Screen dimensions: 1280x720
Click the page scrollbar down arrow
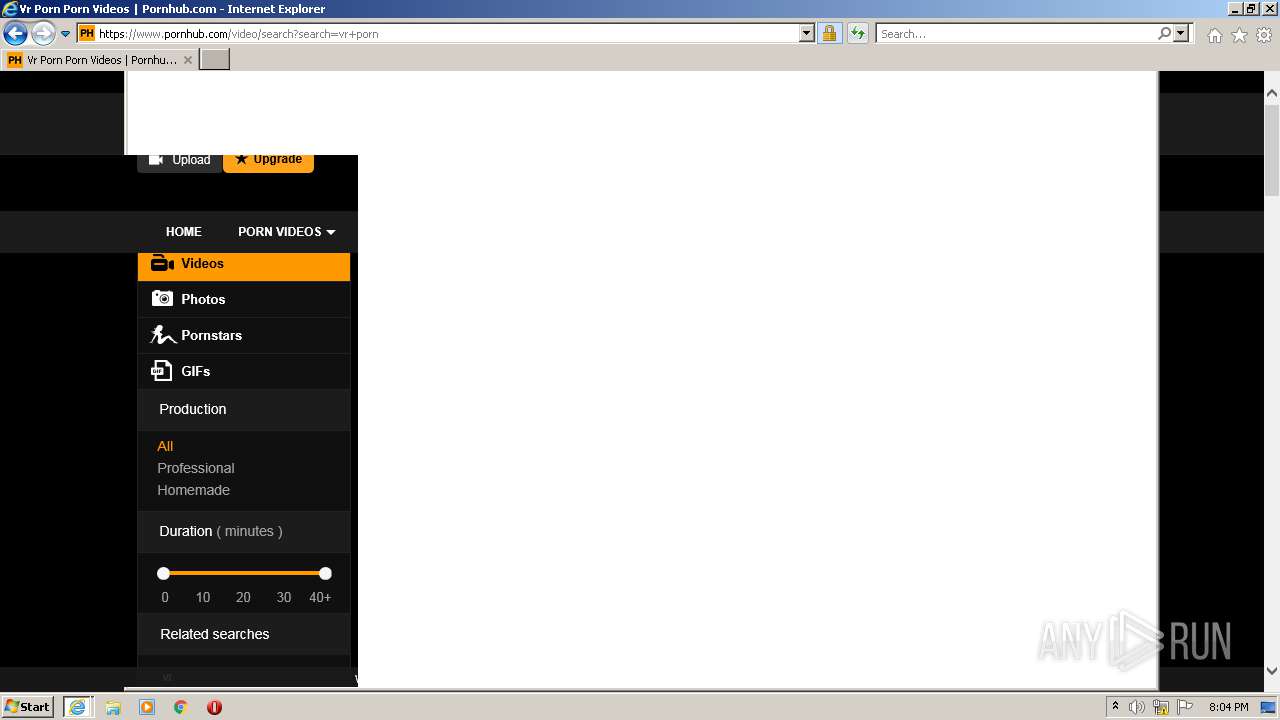pyautogui.click(x=1272, y=672)
